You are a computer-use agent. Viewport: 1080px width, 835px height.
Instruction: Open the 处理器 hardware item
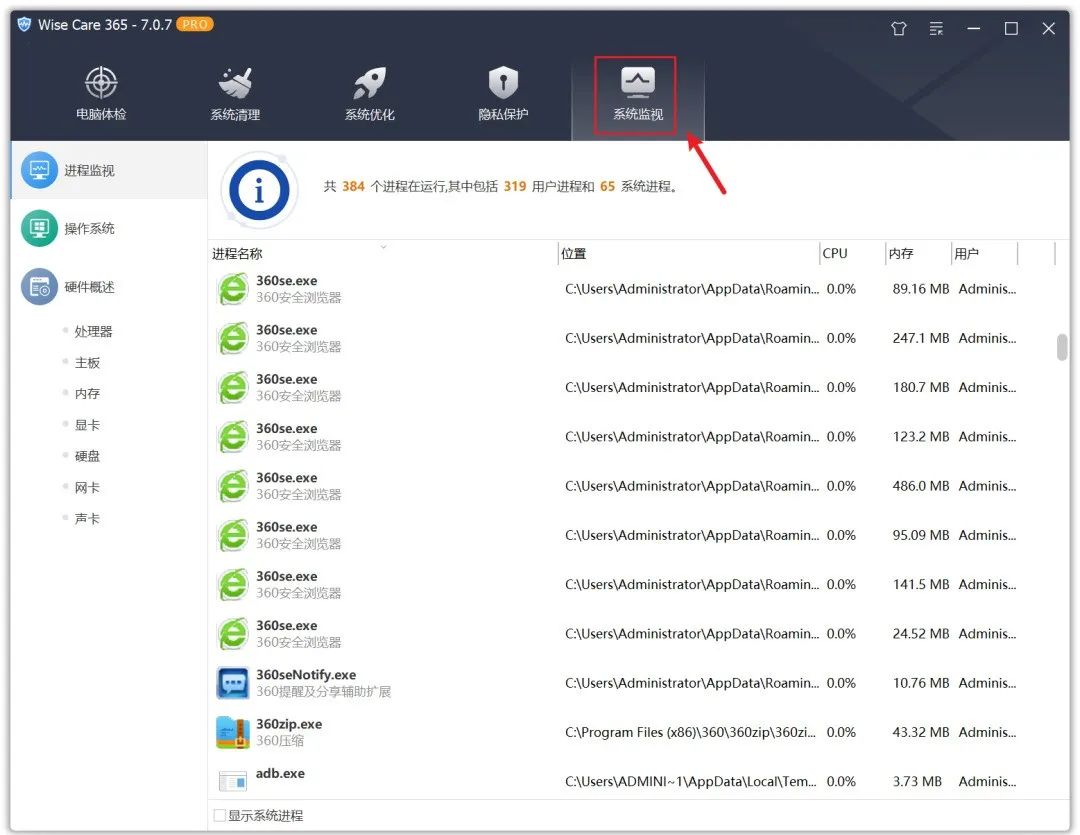93,331
